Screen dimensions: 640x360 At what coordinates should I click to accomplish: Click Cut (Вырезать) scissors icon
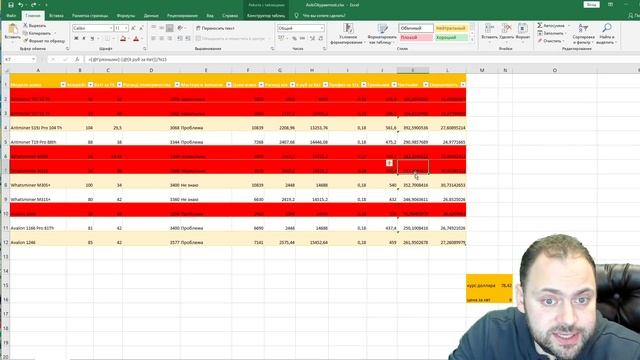25,26
